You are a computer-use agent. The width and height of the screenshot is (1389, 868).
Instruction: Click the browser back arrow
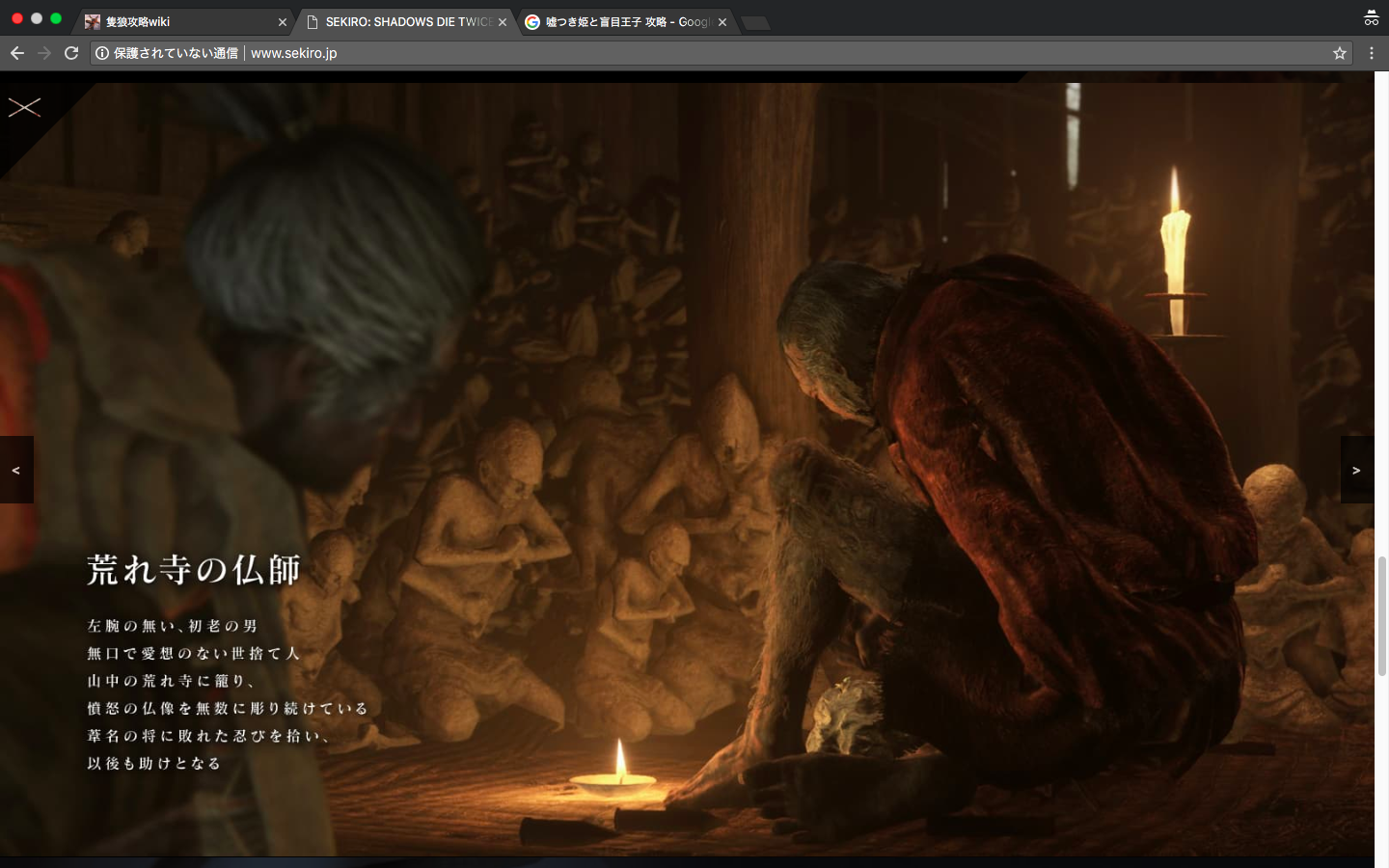pos(17,53)
